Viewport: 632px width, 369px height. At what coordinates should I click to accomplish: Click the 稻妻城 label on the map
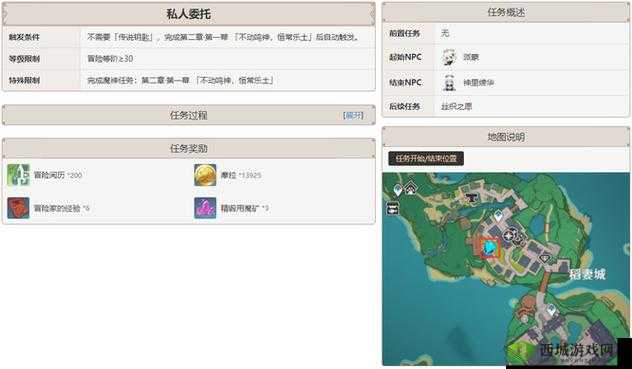coord(587,275)
